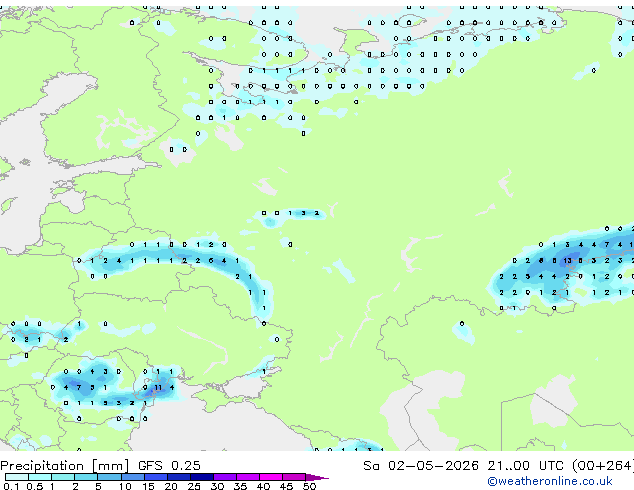Click the '11' precipitation value on the map
This screenshot has width=634, height=490.
[x=158, y=387]
